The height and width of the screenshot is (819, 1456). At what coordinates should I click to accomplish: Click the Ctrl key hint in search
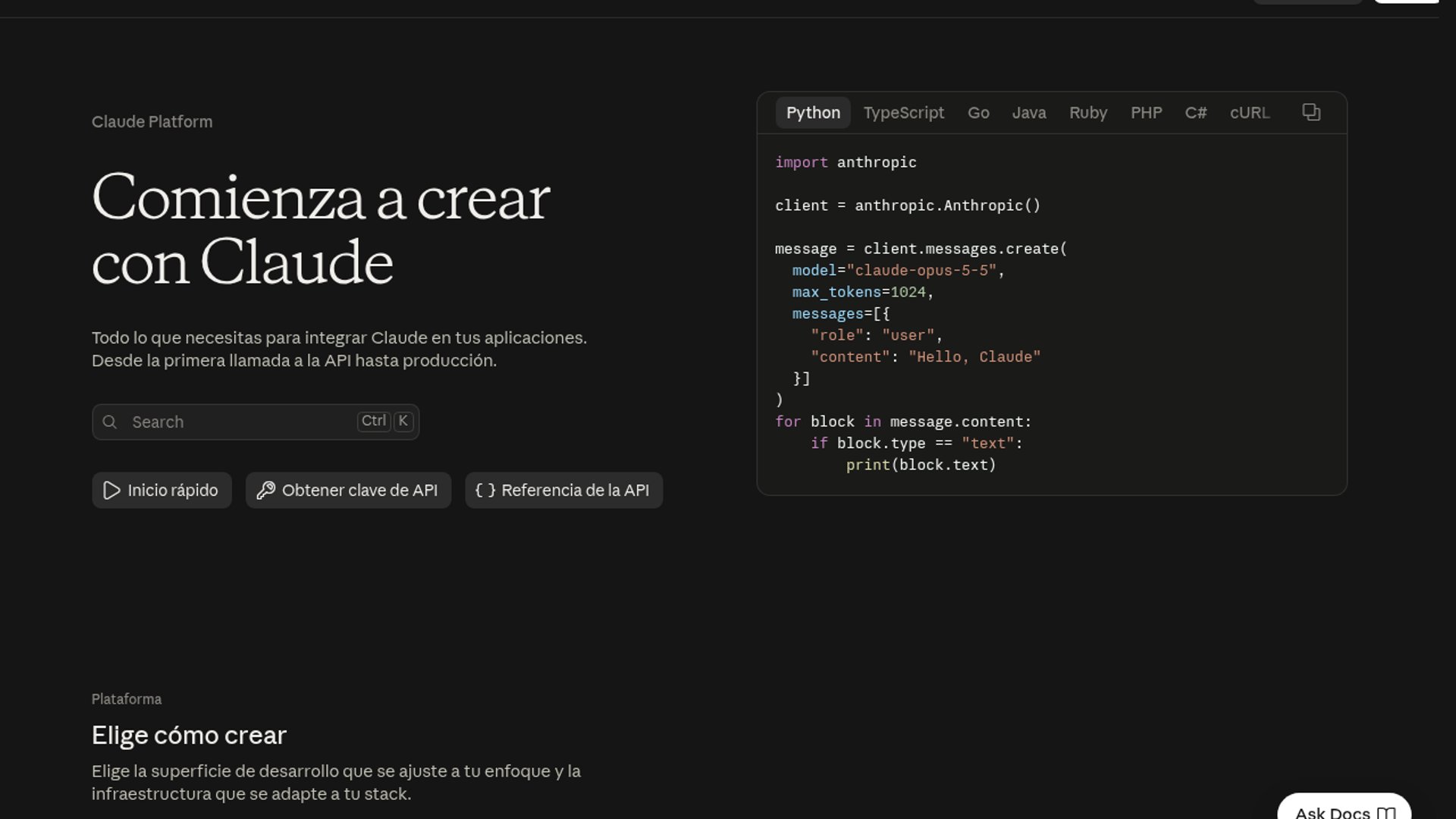click(374, 422)
